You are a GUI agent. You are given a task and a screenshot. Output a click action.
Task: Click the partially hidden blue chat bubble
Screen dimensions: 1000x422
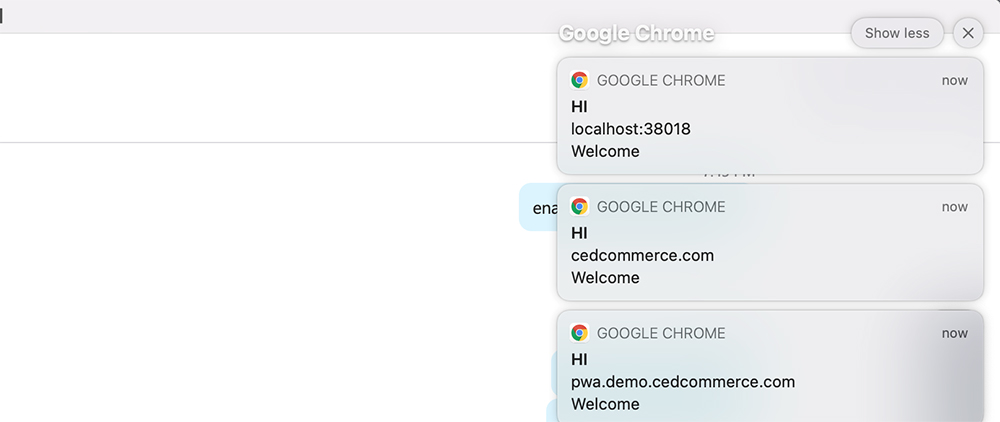pos(538,207)
